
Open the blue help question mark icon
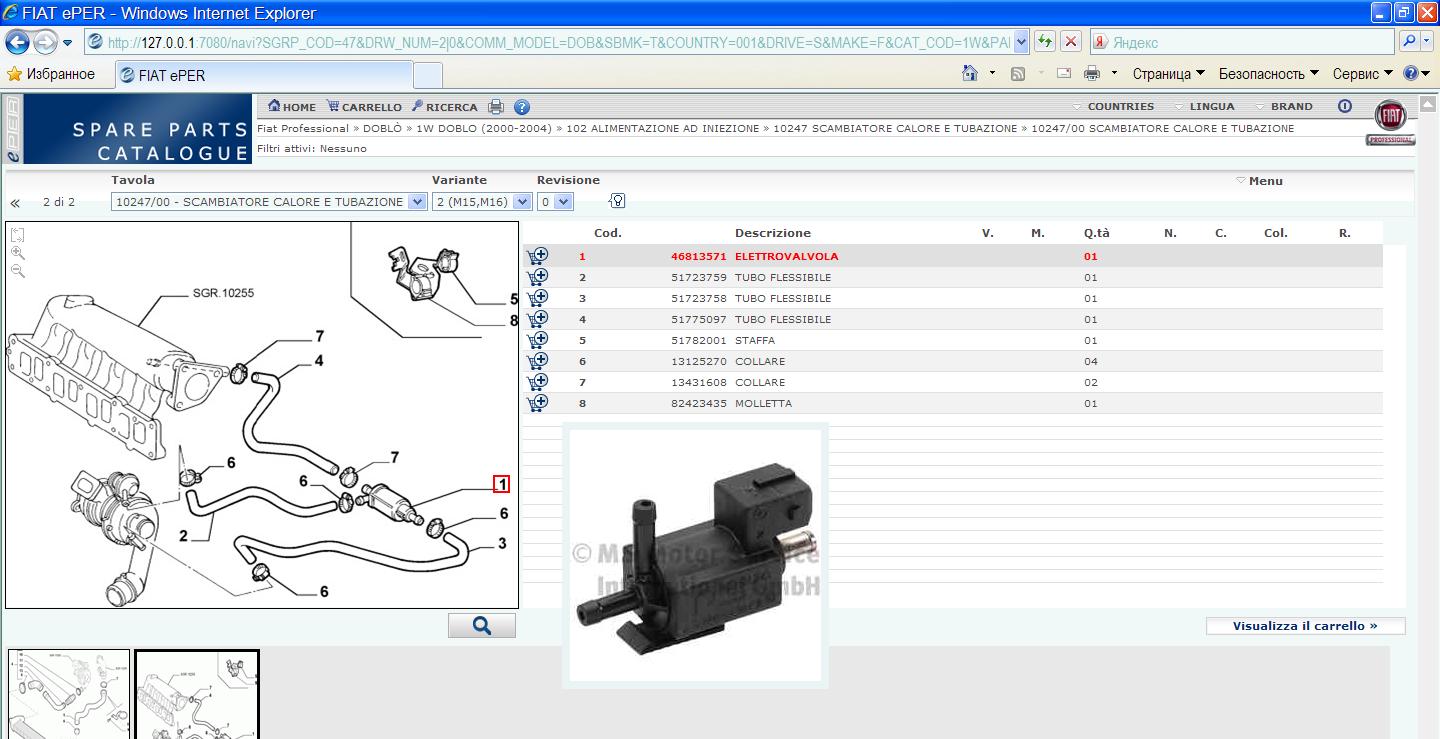[521, 107]
